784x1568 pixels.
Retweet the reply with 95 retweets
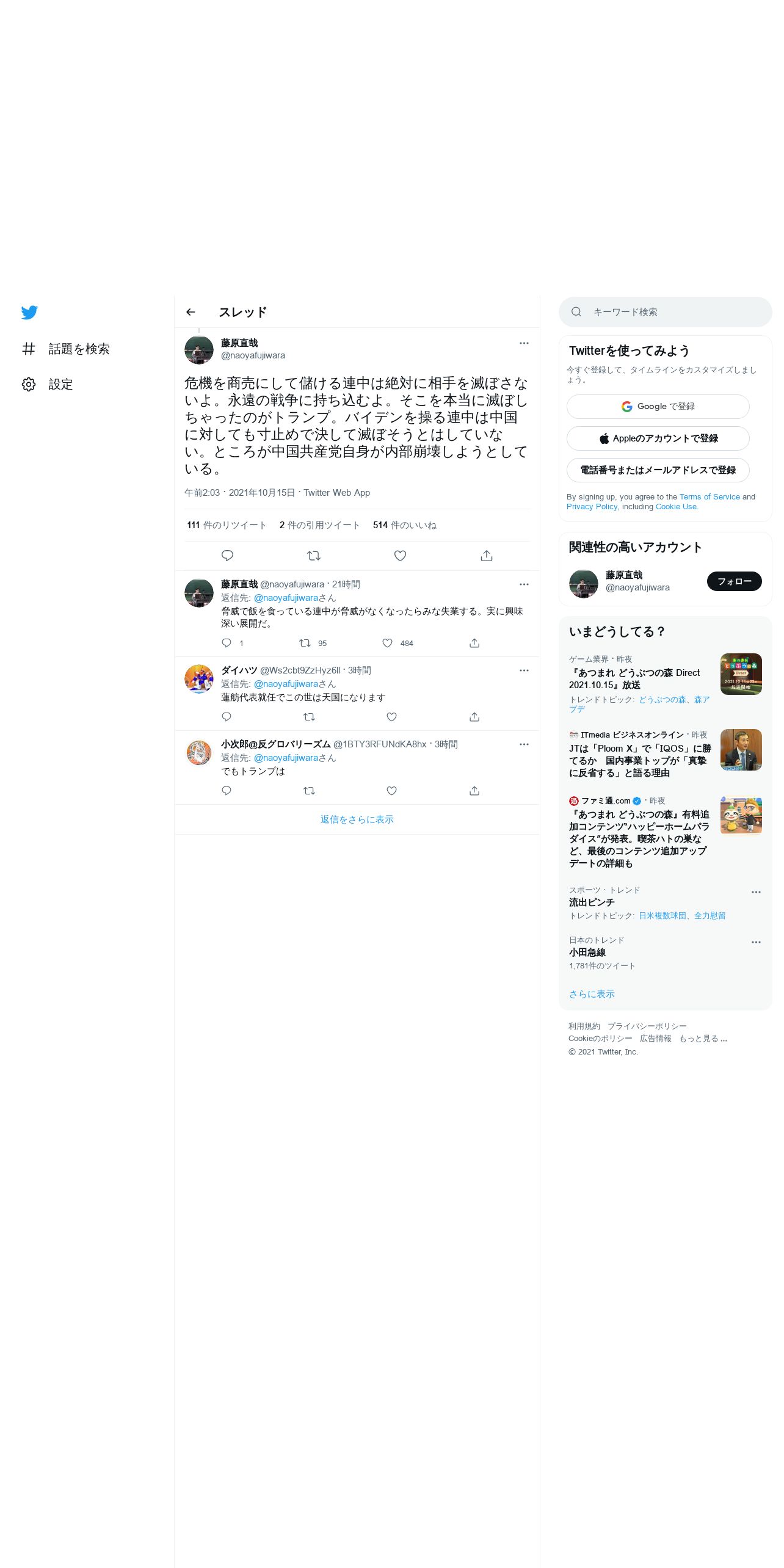(x=305, y=643)
